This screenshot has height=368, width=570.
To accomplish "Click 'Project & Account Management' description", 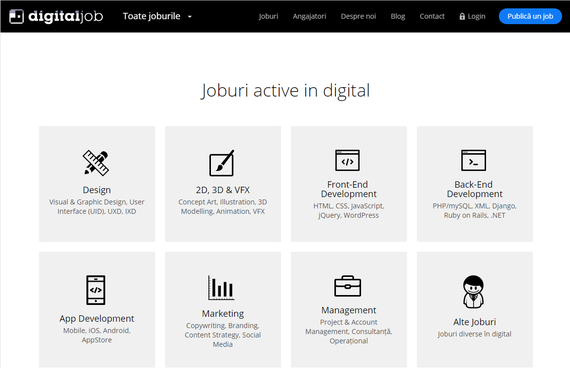I will click(349, 332).
